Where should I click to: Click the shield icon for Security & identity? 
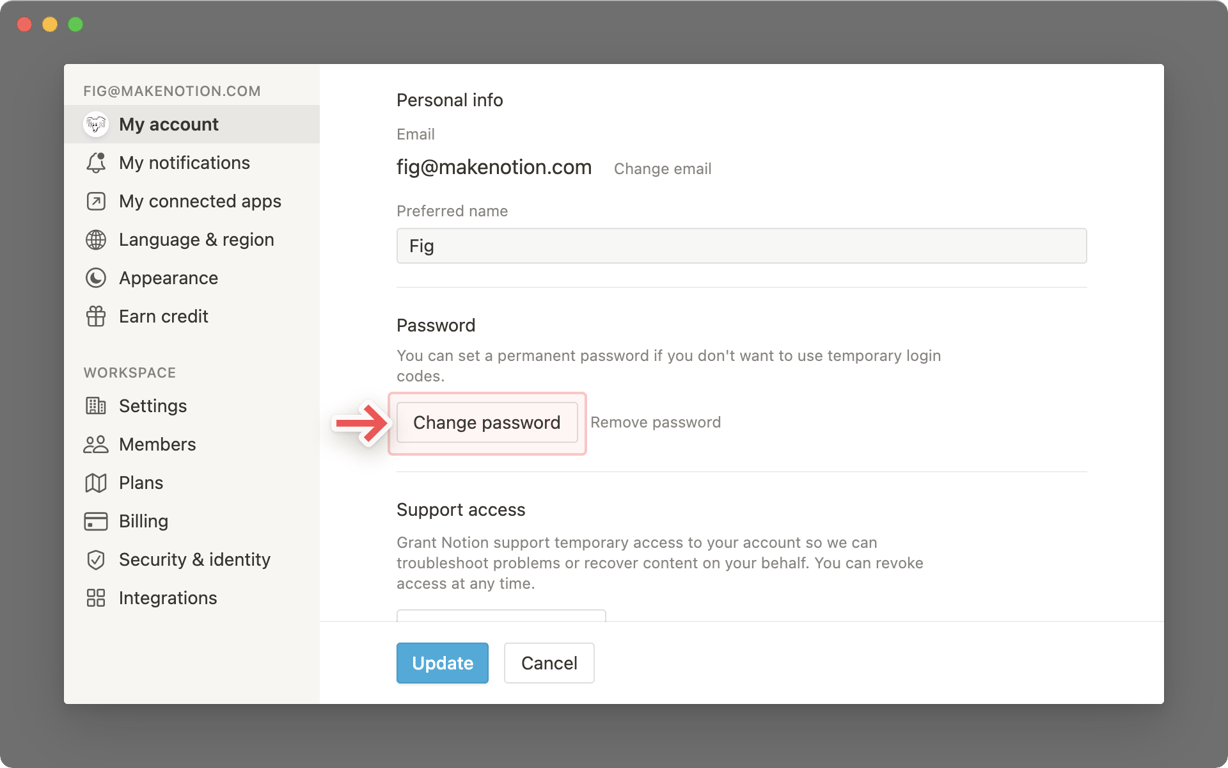coord(96,560)
